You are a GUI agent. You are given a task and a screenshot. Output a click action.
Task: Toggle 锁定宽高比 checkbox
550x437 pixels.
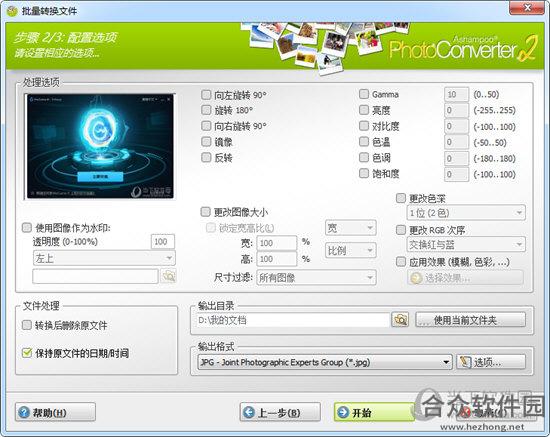pos(210,228)
